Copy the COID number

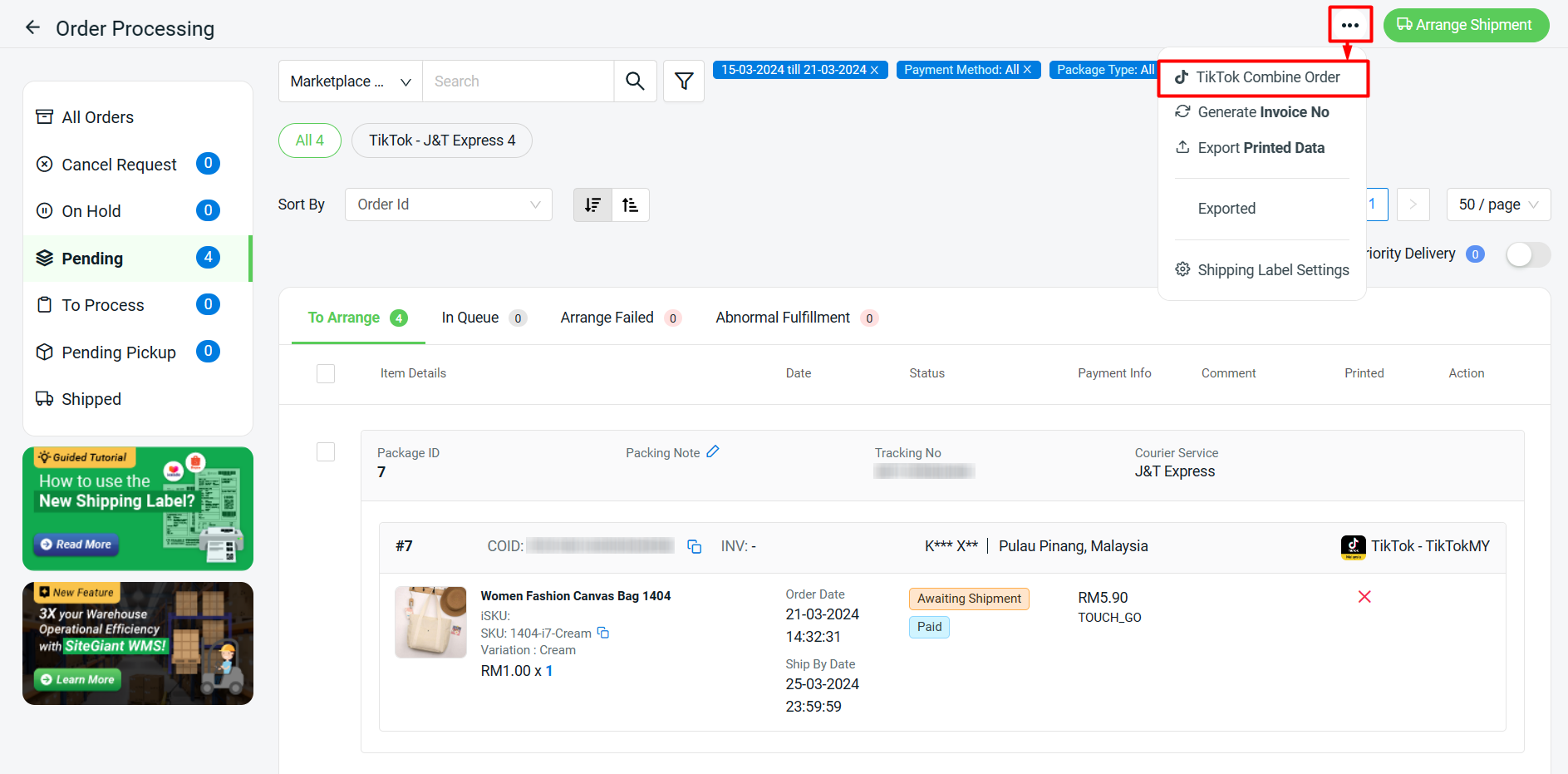pos(695,546)
